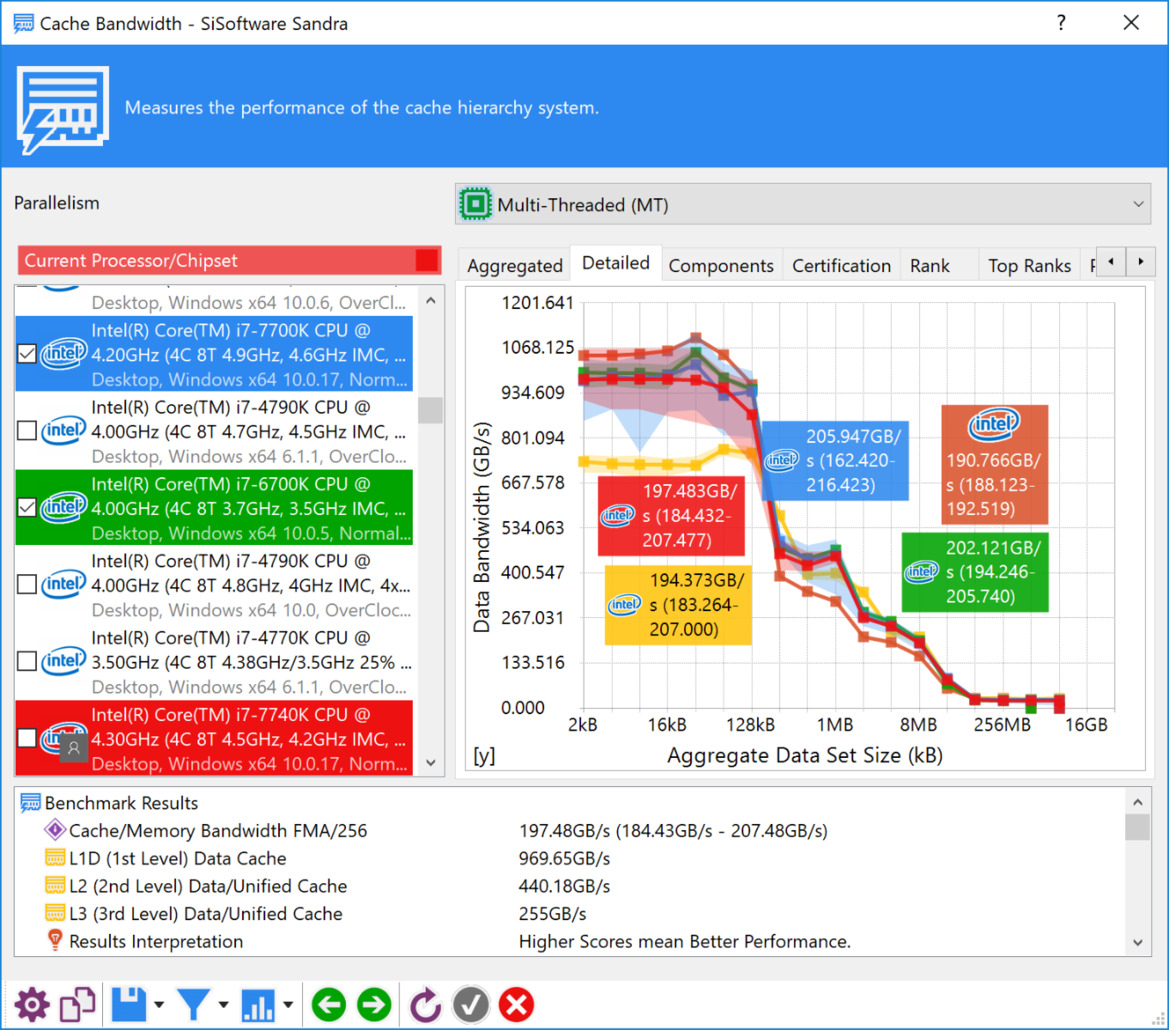Cancel using the red X icon
This screenshot has height=1030, width=1169.
click(517, 1005)
